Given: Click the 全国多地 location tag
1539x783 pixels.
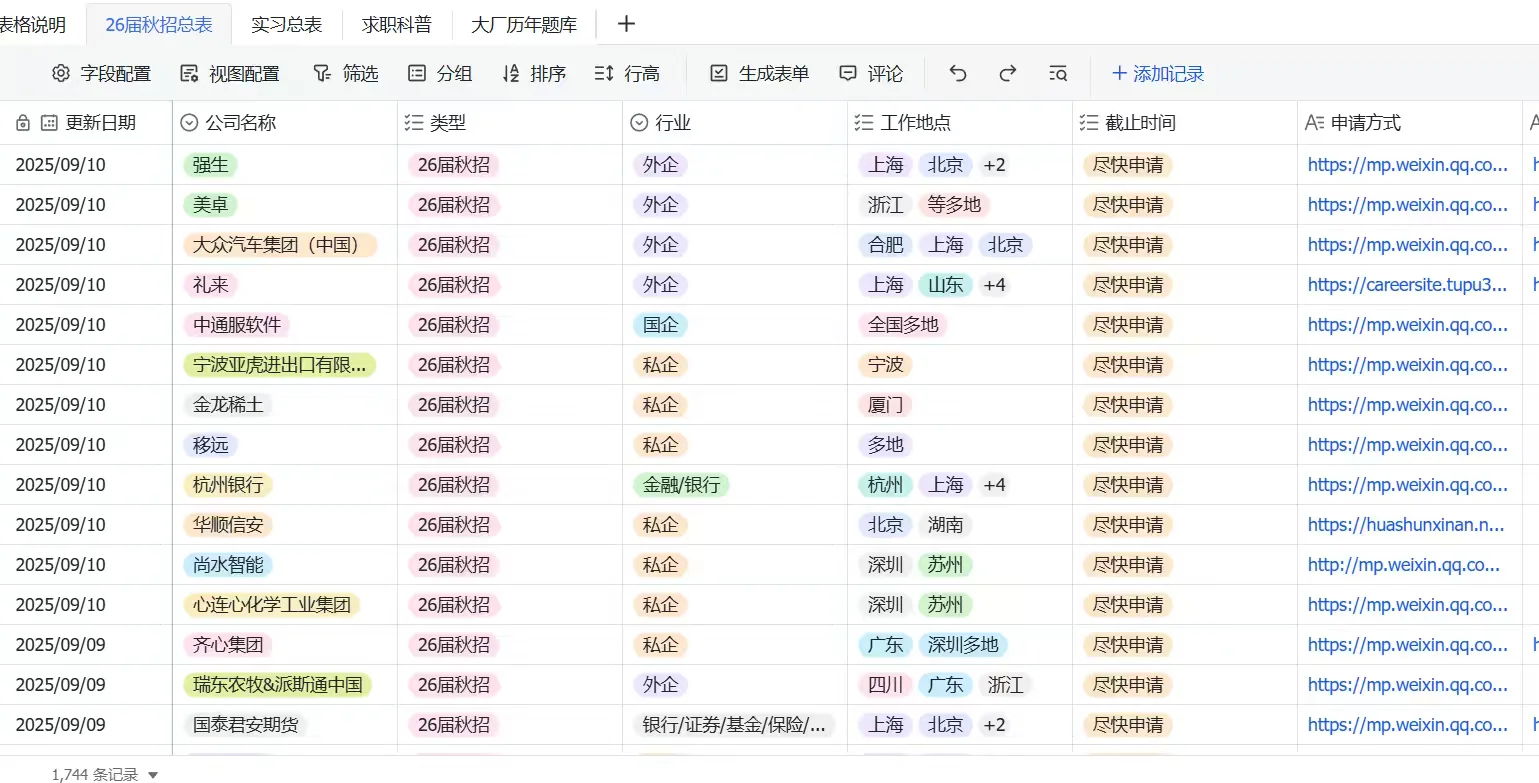Looking at the screenshot, I should coord(904,325).
